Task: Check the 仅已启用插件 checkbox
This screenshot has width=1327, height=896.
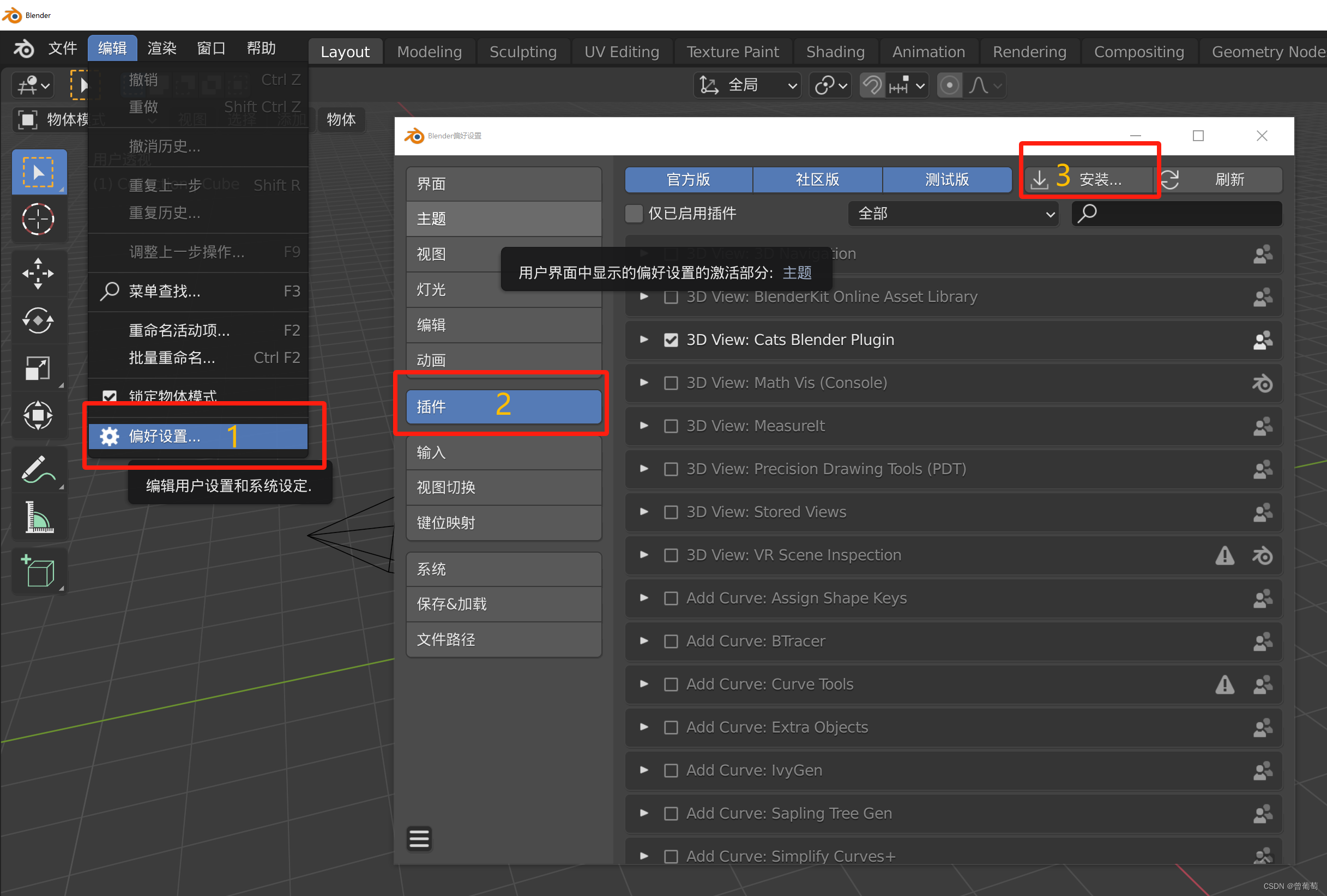Action: click(634, 214)
